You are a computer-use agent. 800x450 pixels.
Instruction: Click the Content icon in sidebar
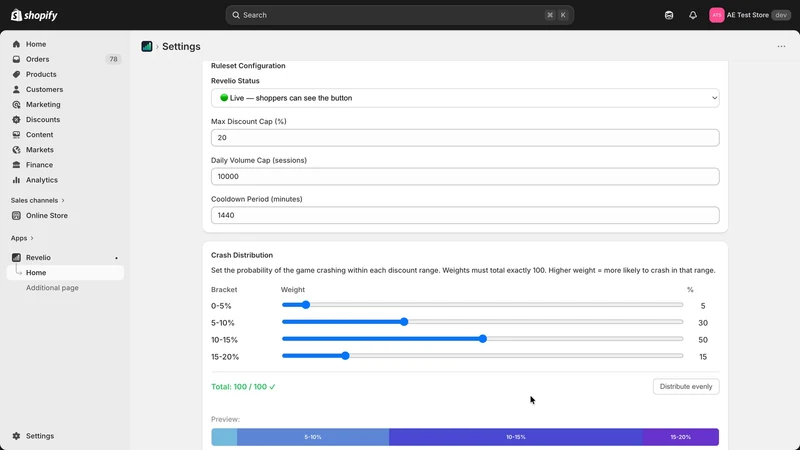tap(16, 135)
